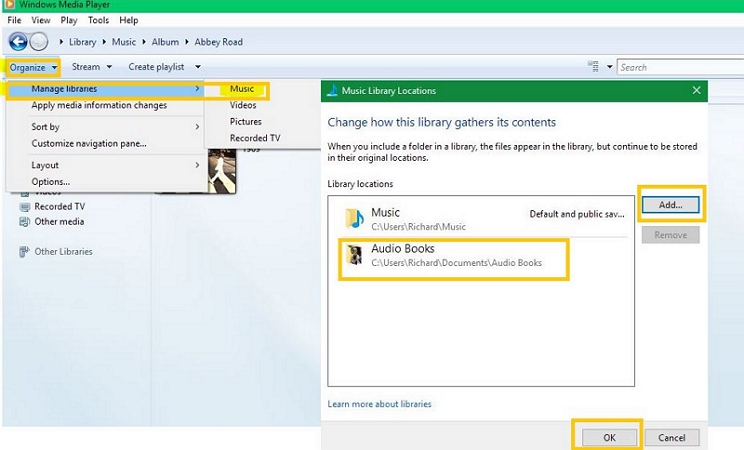Click Library in breadcrumb path
The height and width of the screenshot is (450, 744).
[83, 42]
